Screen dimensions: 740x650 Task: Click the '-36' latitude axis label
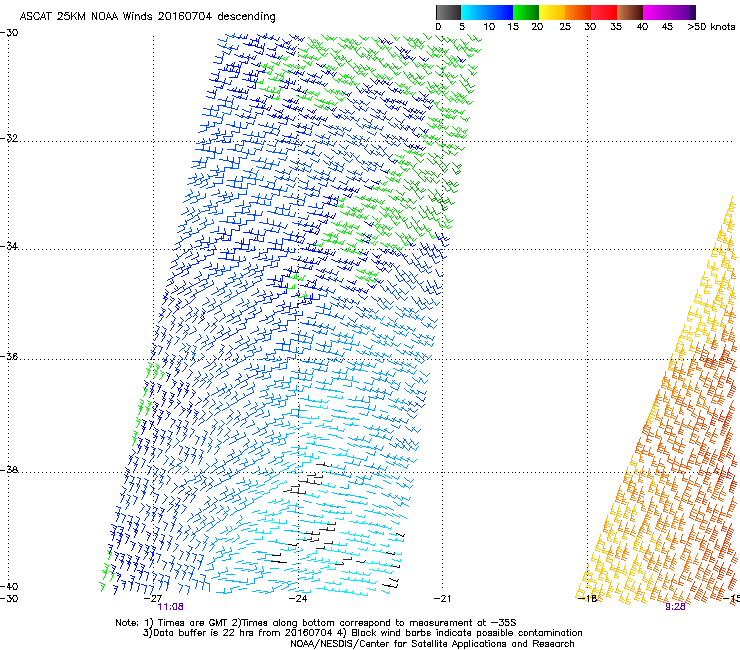pos(9,356)
